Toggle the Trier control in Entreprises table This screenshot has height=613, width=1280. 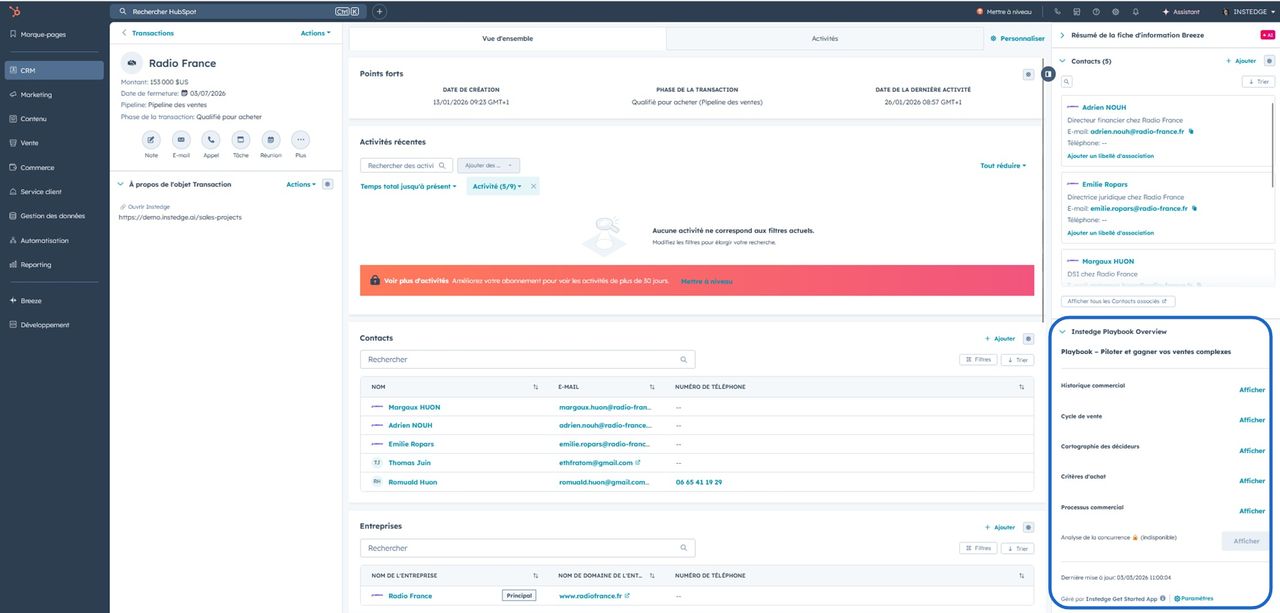(1017, 548)
